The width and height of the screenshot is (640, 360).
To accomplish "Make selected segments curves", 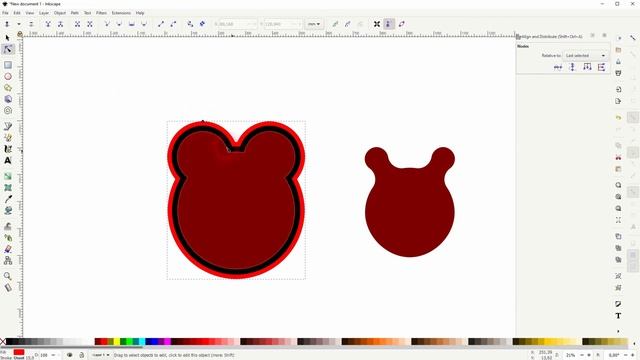I will point(173,24).
